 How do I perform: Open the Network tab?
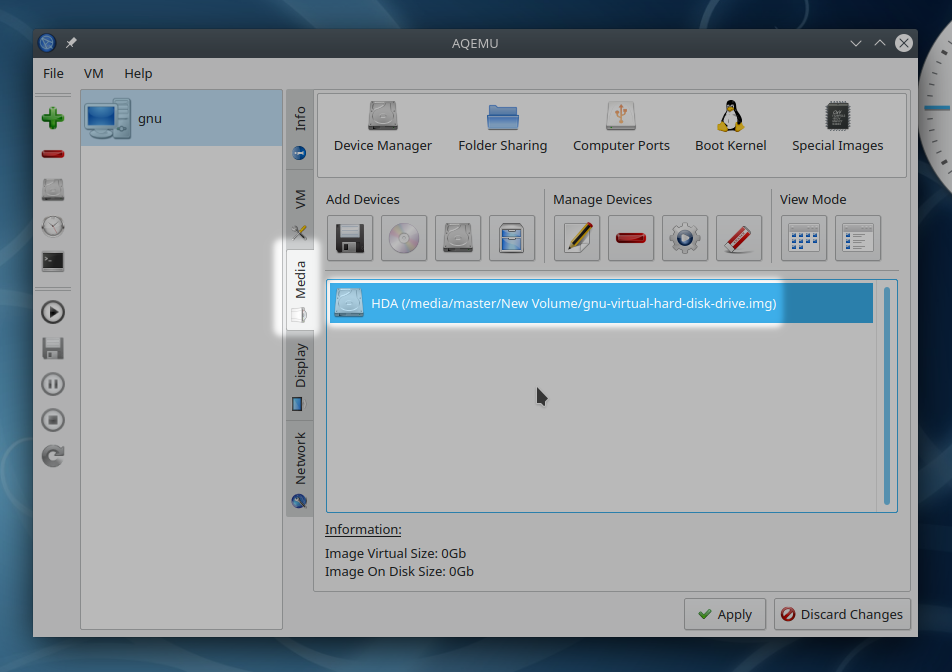click(300, 469)
